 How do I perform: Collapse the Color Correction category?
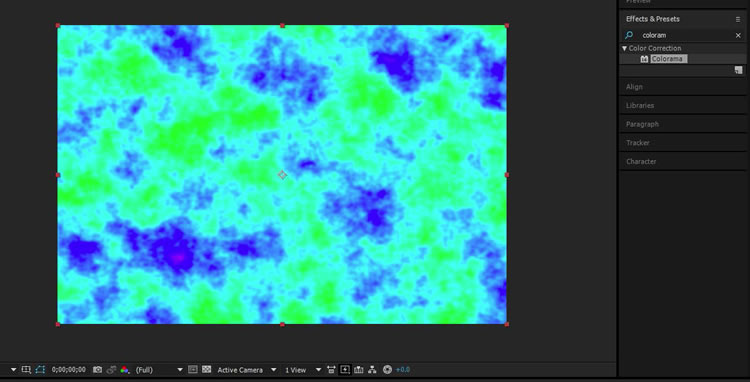(624, 48)
